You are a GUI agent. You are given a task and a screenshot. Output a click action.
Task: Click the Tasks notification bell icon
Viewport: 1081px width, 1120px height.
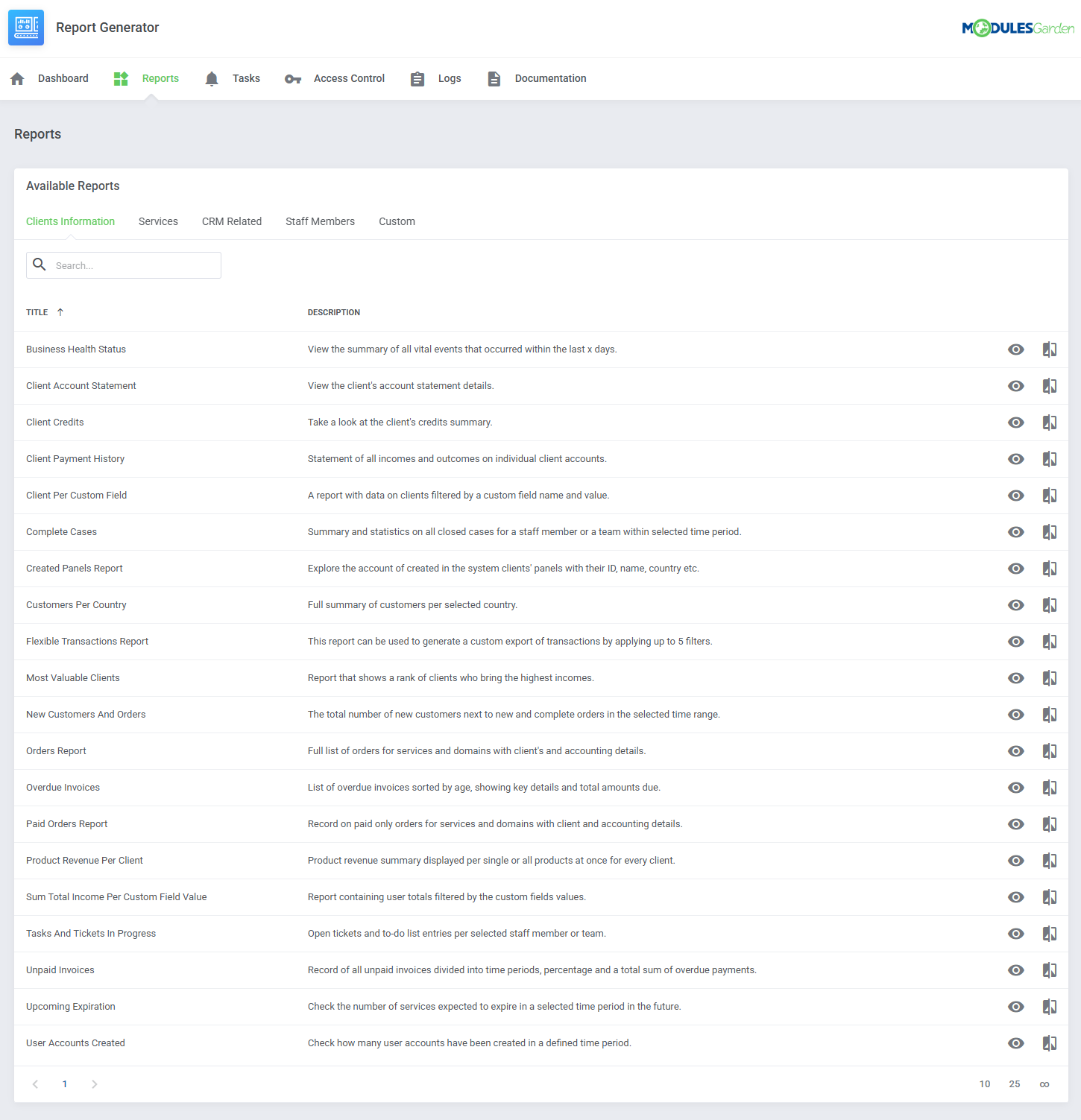(x=211, y=78)
